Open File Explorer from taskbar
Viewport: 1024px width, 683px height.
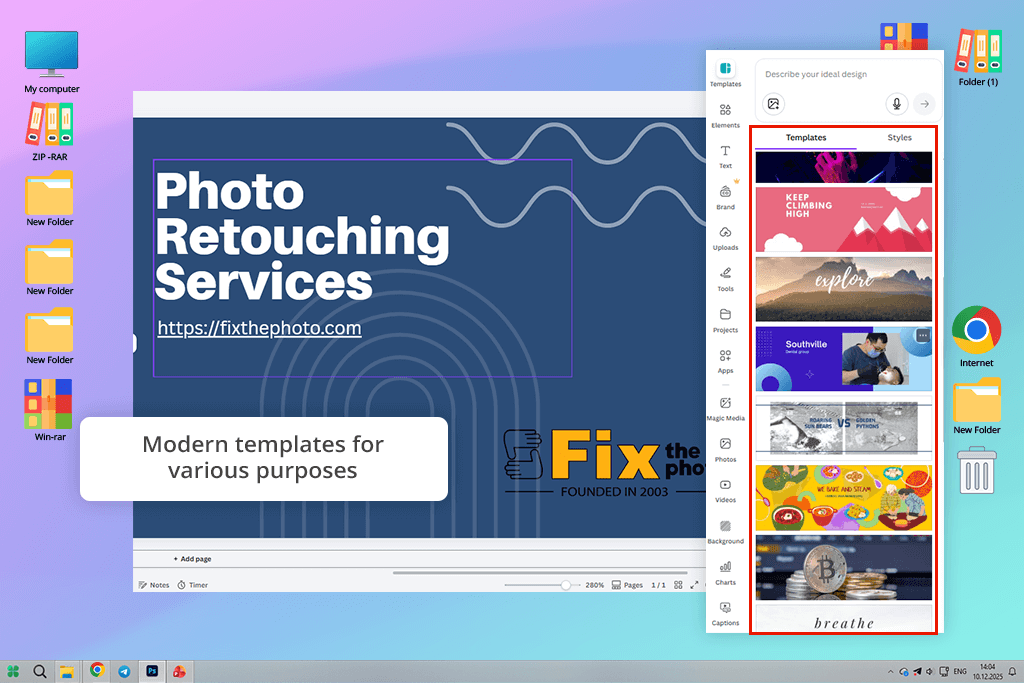[67, 671]
